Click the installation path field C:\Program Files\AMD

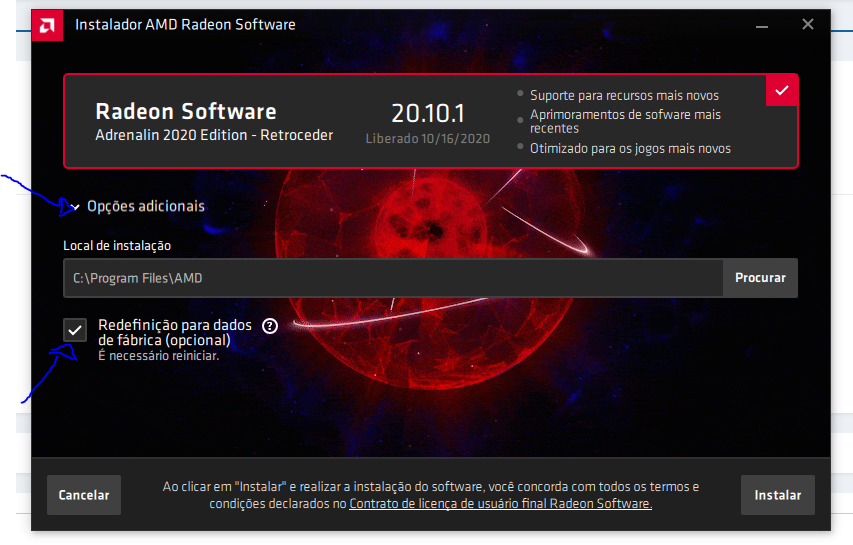tap(393, 278)
